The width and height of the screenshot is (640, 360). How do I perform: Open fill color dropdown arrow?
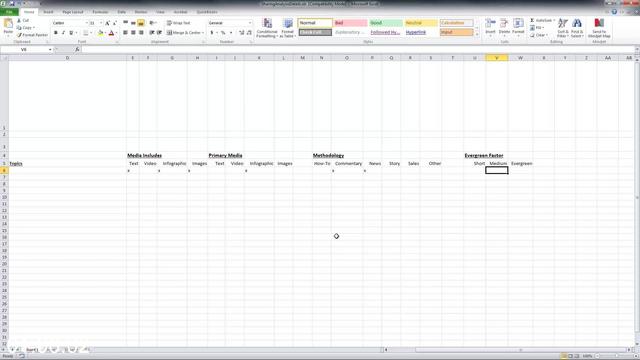tap(105, 33)
